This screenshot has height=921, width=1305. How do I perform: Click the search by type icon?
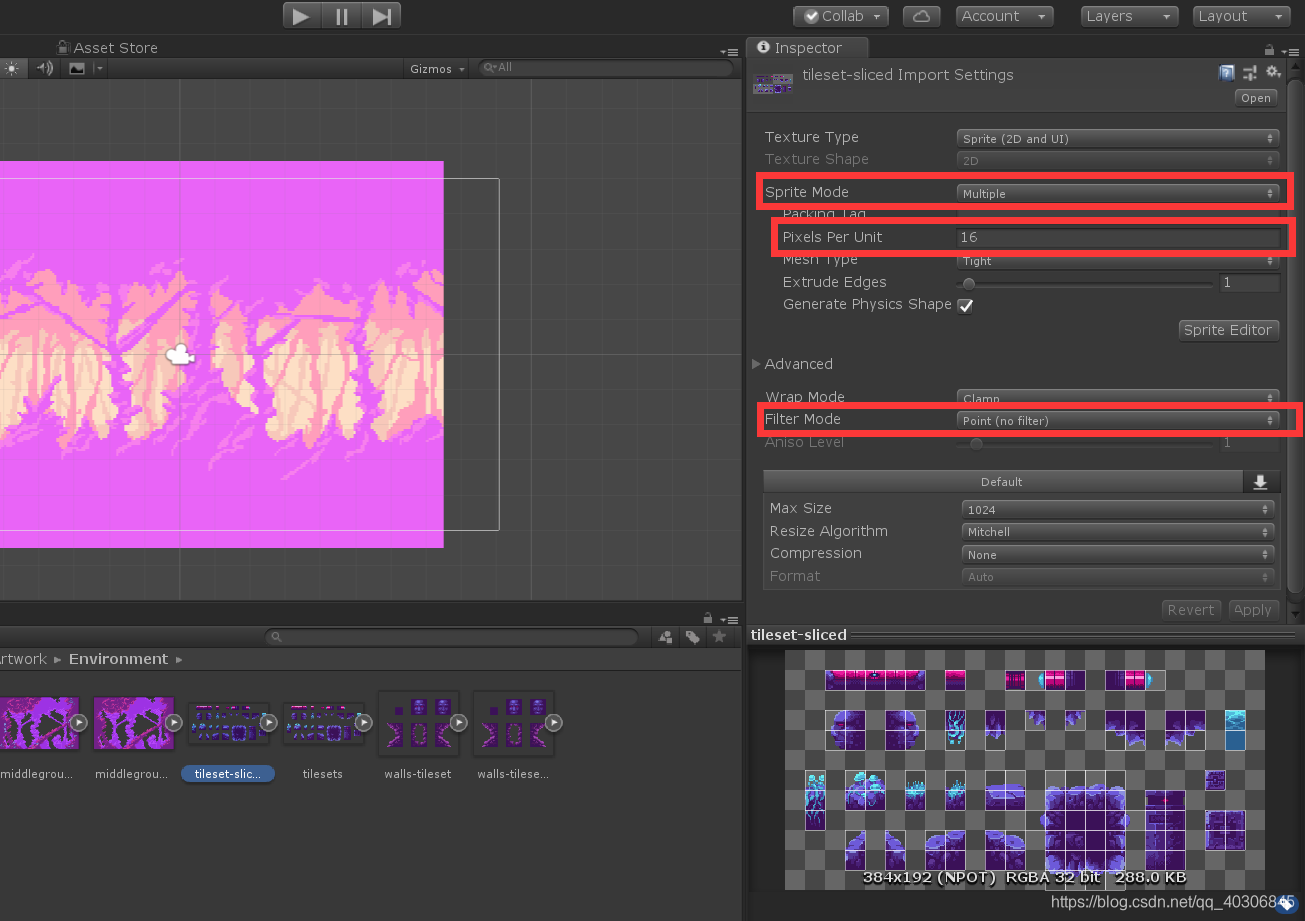pos(666,637)
